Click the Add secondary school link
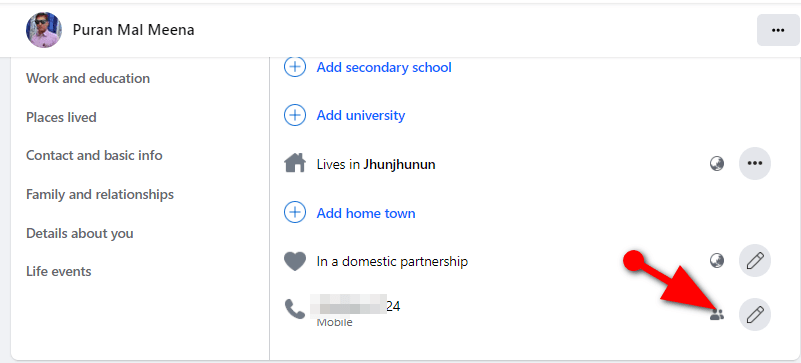 pyautogui.click(x=384, y=67)
